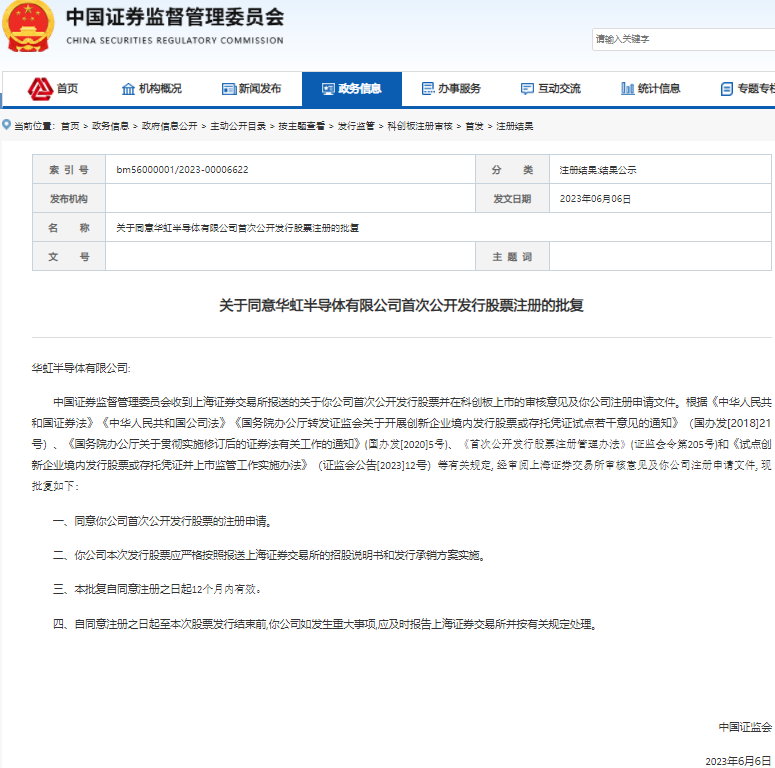Open the 办事服务 navigation tab
The image size is (775, 768).
tap(451, 89)
